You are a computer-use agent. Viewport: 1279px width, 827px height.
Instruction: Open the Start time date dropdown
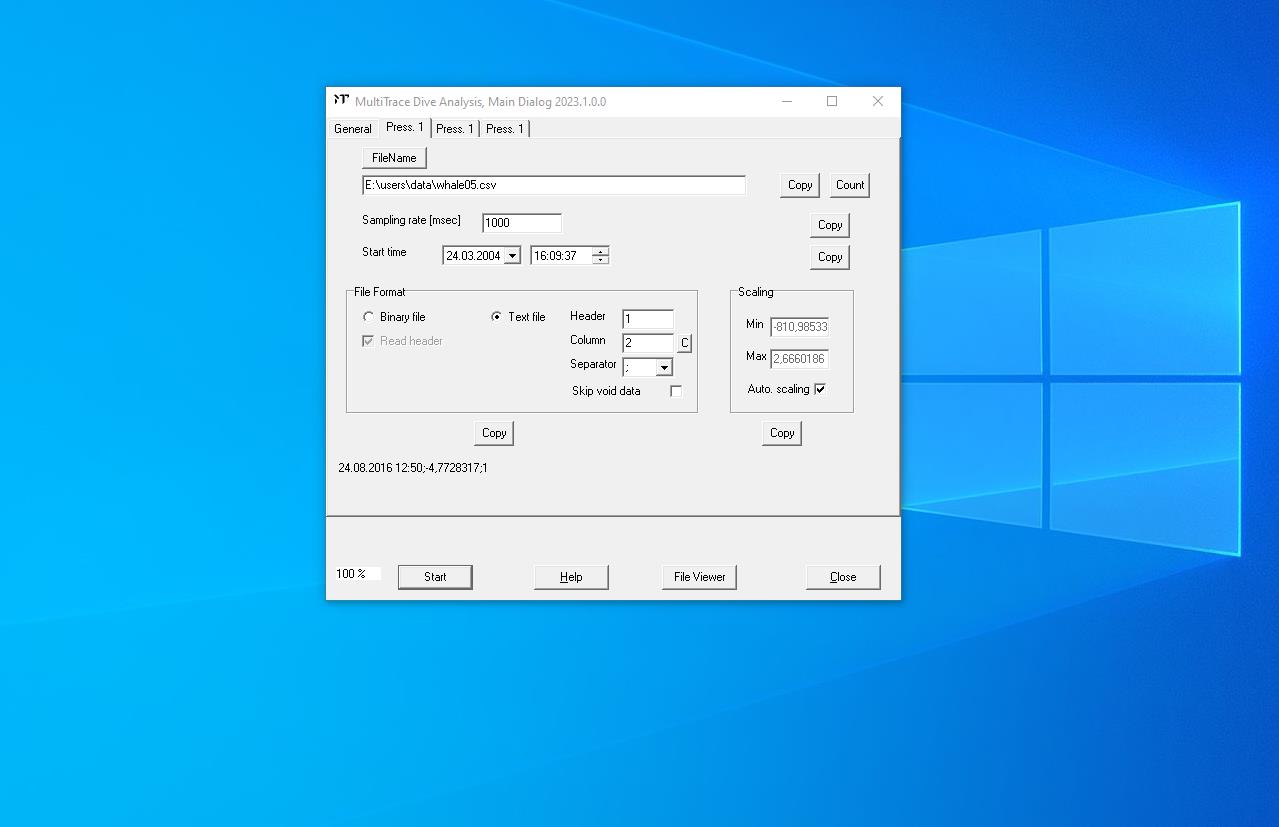tap(512, 256)
